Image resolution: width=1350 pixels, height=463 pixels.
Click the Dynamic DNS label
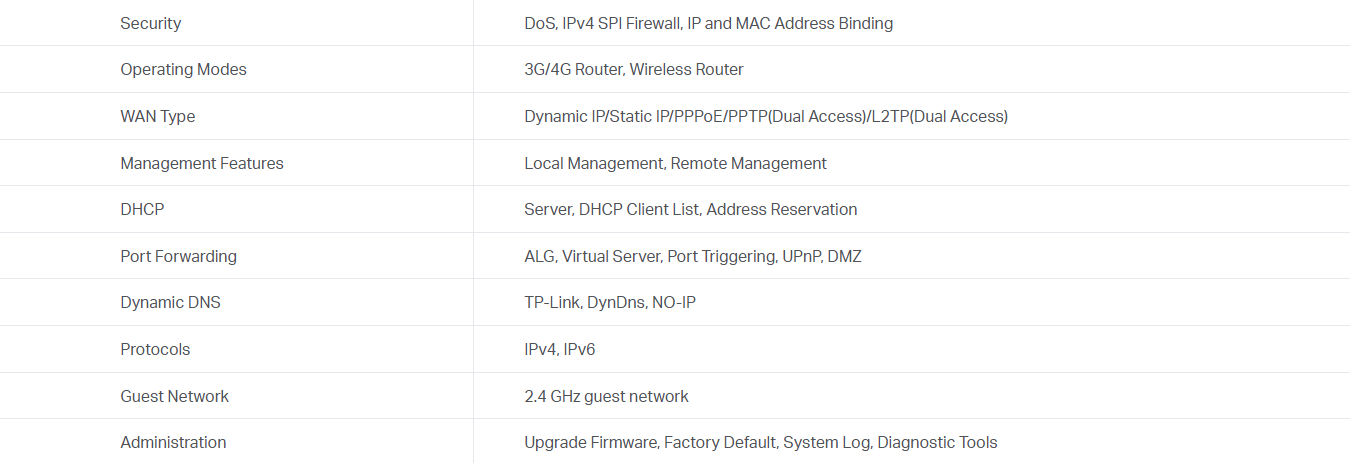click(x=170, y=303)
